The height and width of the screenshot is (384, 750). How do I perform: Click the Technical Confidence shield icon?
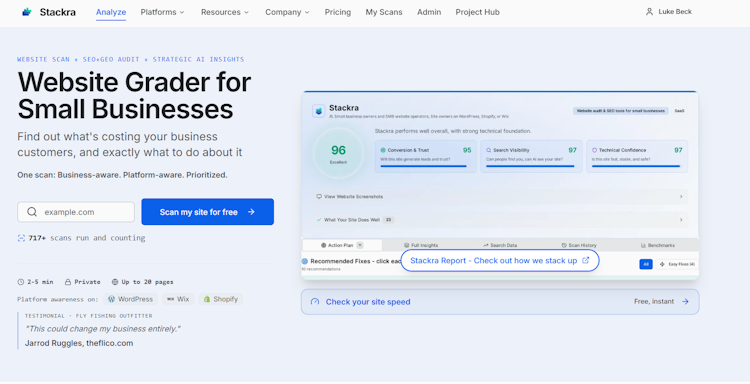pyautogui.click(x=595, y=150)
